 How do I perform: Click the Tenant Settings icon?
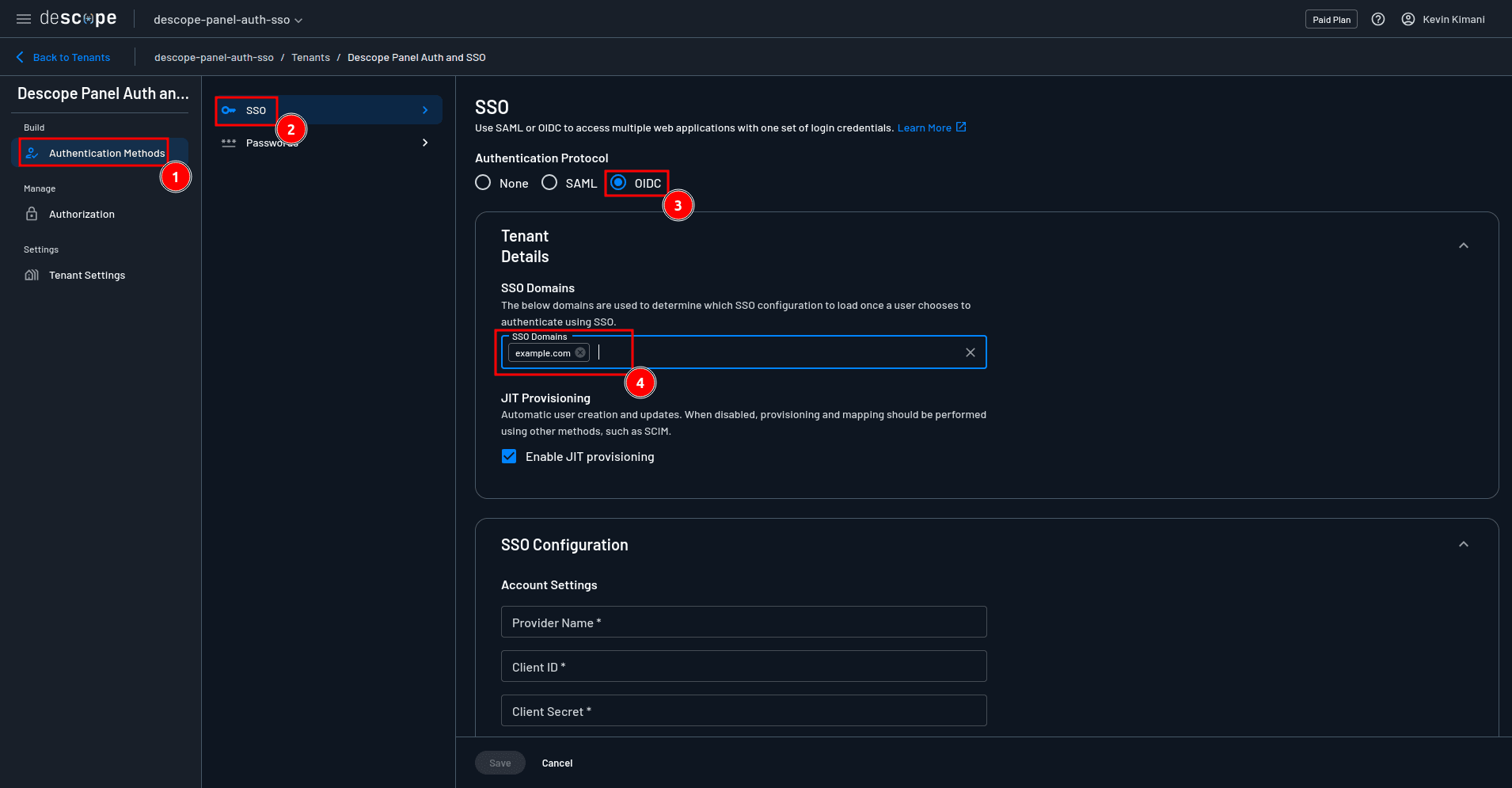[32, 274]
